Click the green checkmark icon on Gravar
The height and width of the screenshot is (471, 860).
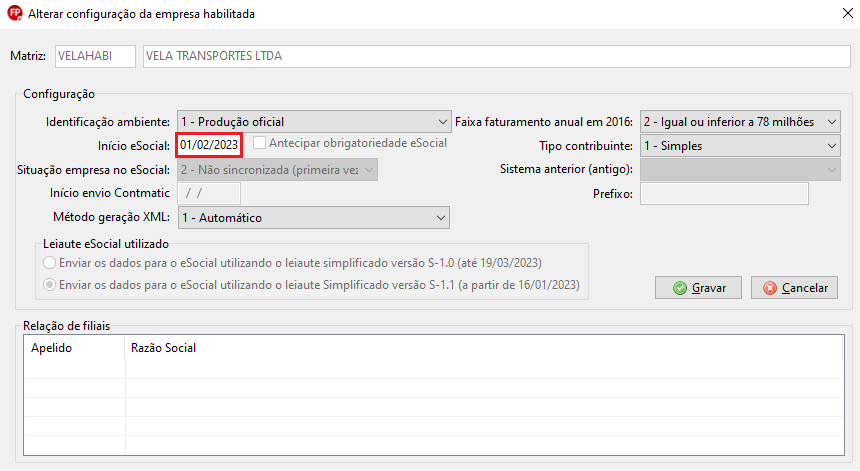pos(680,288)
